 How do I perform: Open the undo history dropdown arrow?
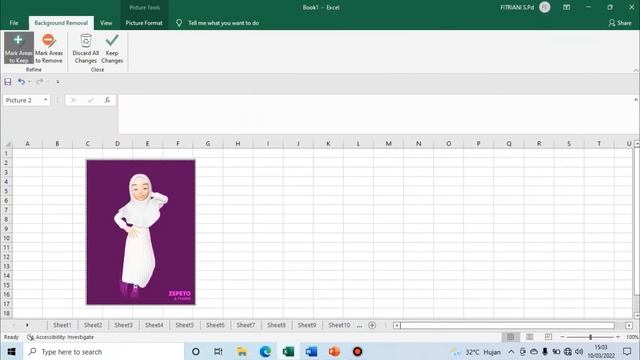pos(29,82)
